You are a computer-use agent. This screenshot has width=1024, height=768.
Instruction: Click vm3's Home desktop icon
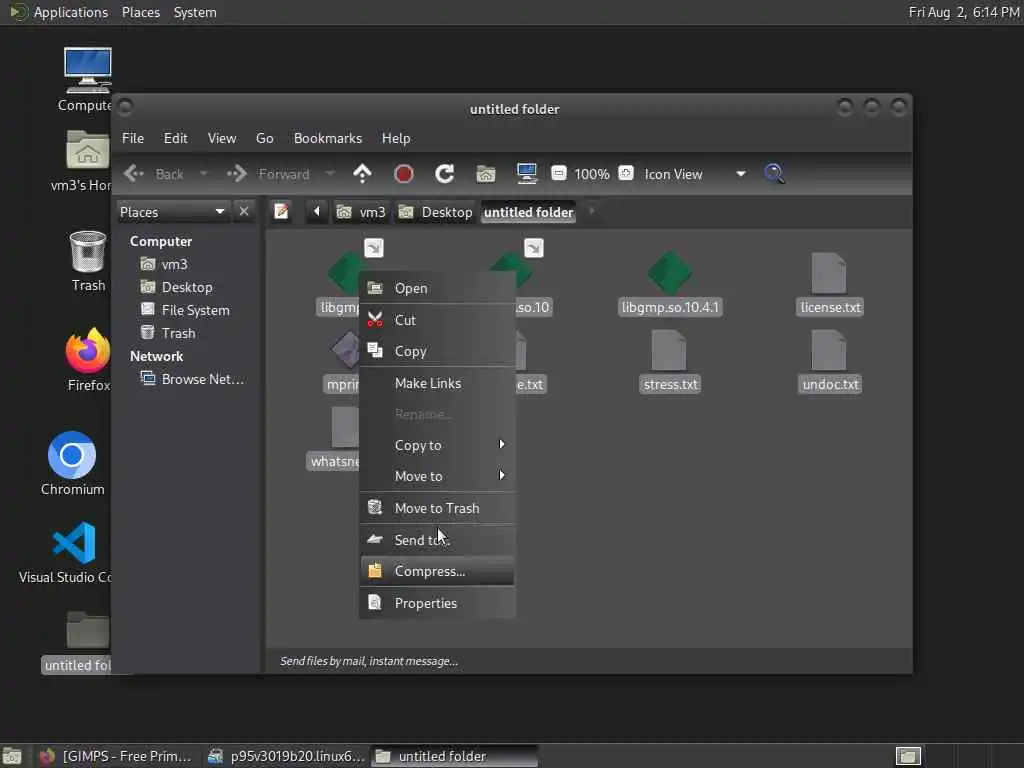point(87,150)
